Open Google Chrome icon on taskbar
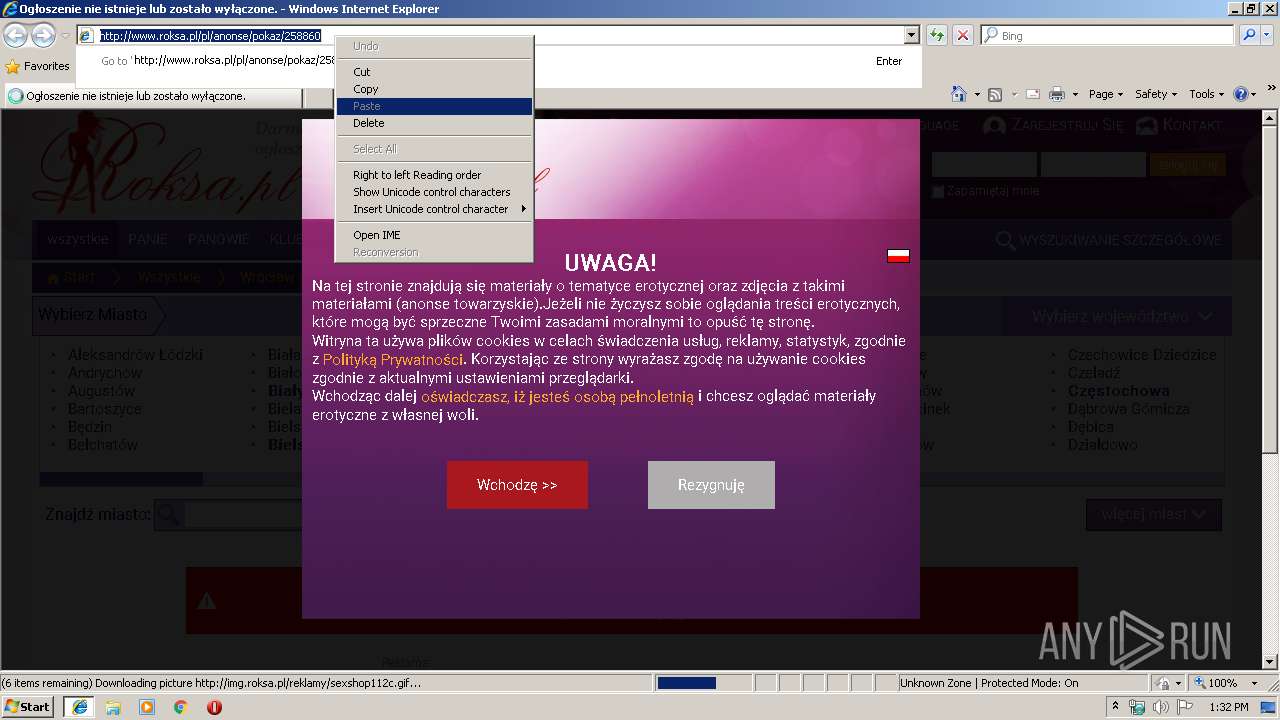1280x720 pixels. pyautogui.click(x=181, y=707)
